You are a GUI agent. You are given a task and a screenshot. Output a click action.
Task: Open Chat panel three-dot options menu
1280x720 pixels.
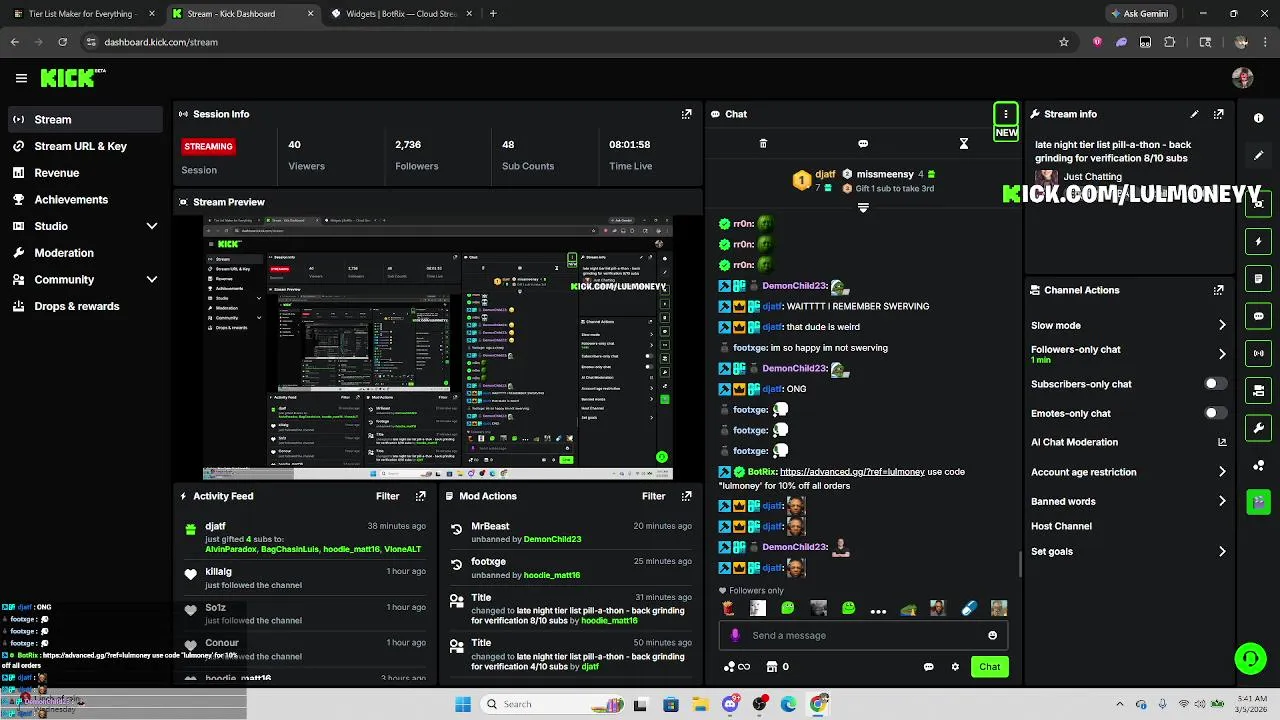[x=1005, y=114]
